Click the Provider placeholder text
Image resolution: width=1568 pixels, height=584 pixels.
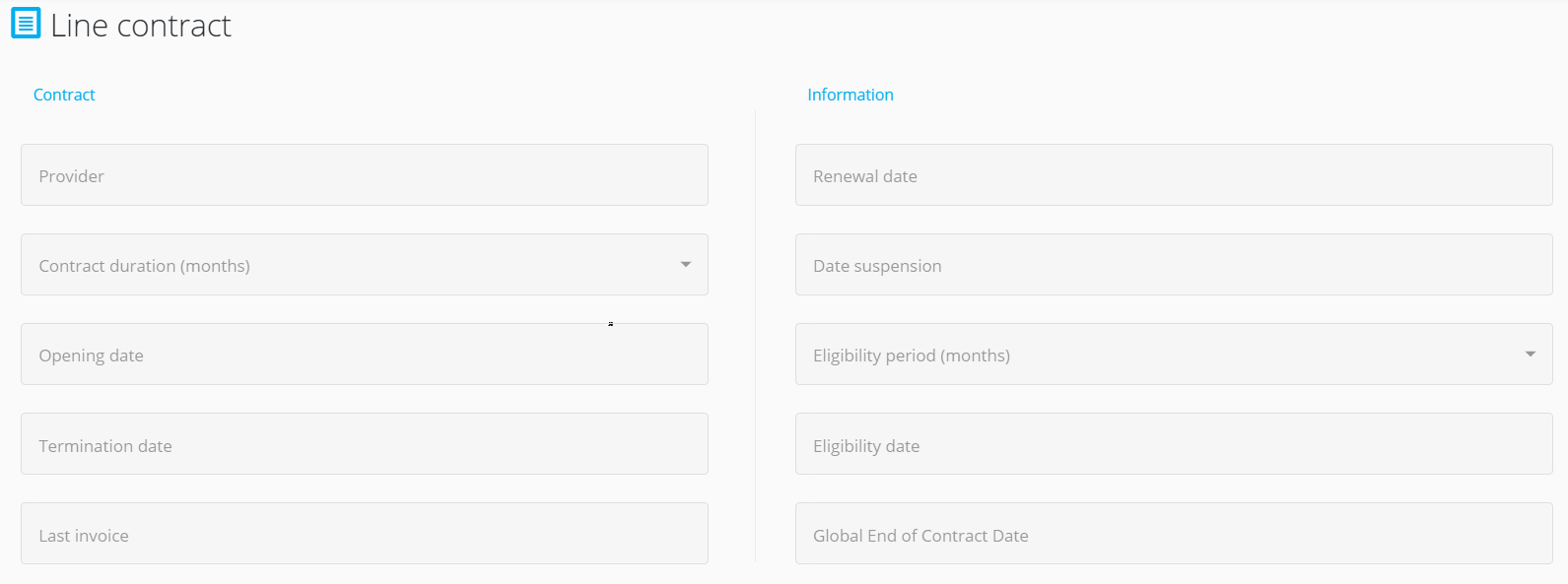click(x=71, y=176)
